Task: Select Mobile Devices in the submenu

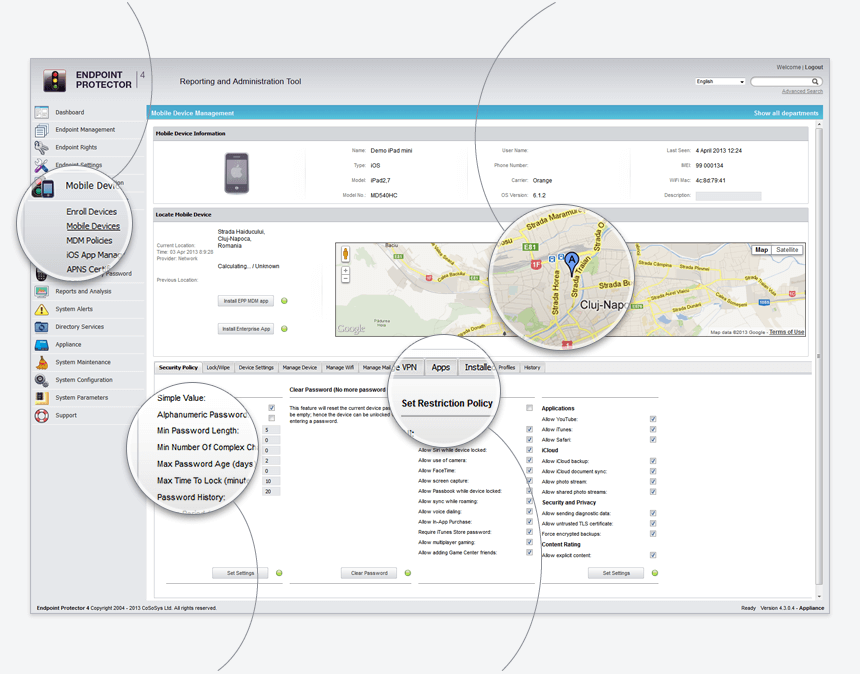Action: pos(93,226)
